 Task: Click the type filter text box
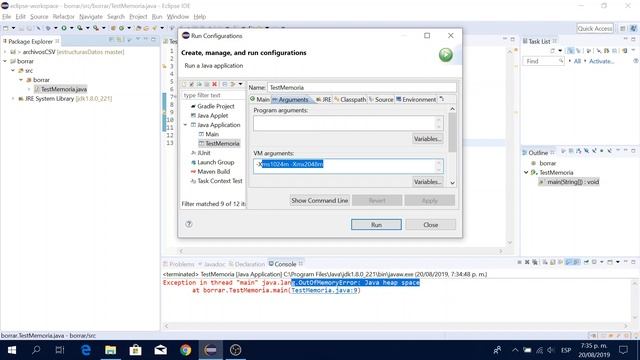point(213,95)
